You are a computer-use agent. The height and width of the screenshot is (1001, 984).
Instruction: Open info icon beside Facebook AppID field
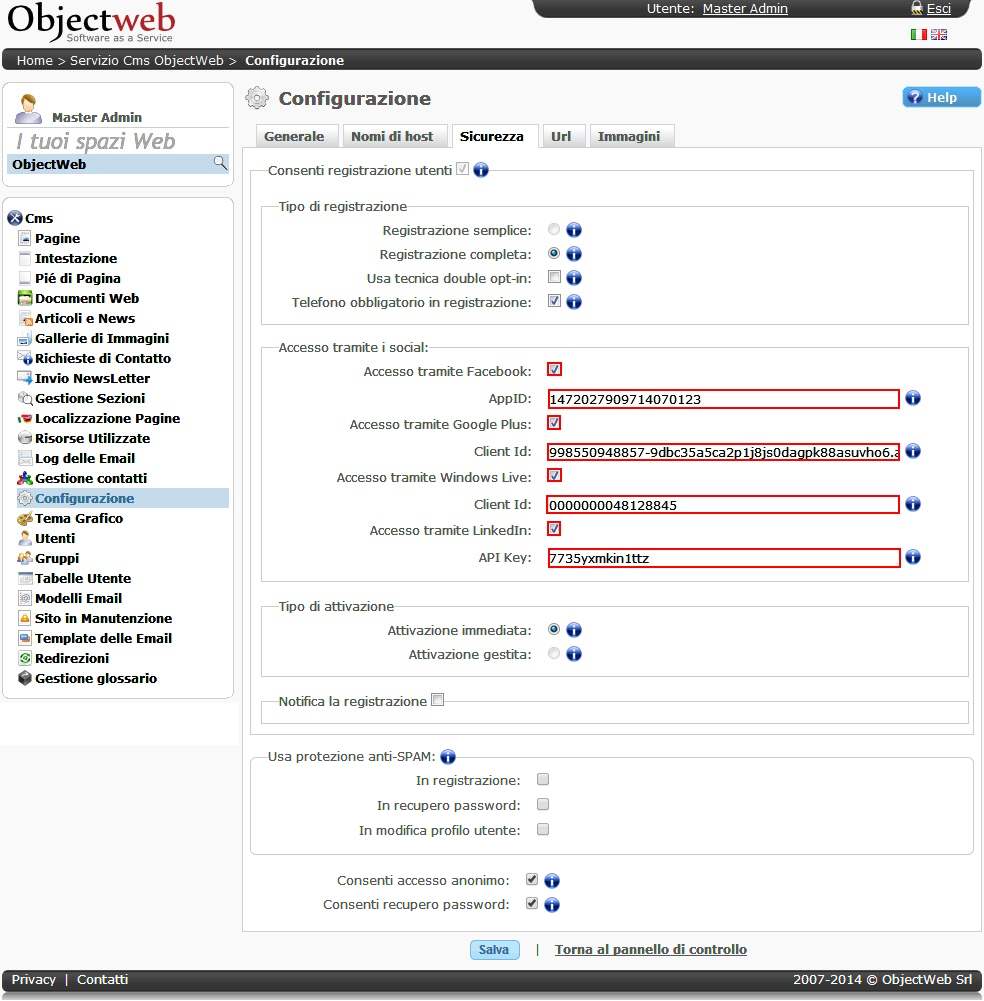tap(912, 398)
